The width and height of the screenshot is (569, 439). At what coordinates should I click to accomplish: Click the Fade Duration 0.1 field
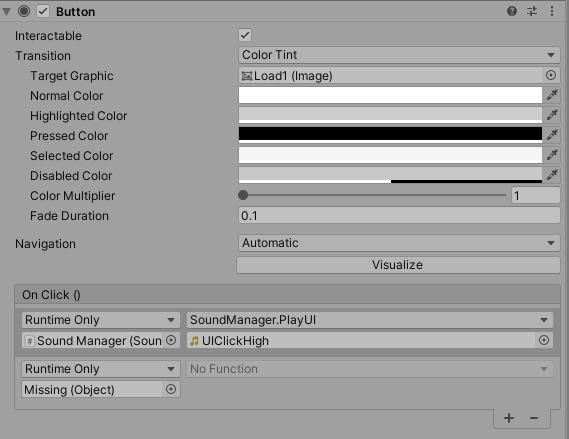click(399, 216)
